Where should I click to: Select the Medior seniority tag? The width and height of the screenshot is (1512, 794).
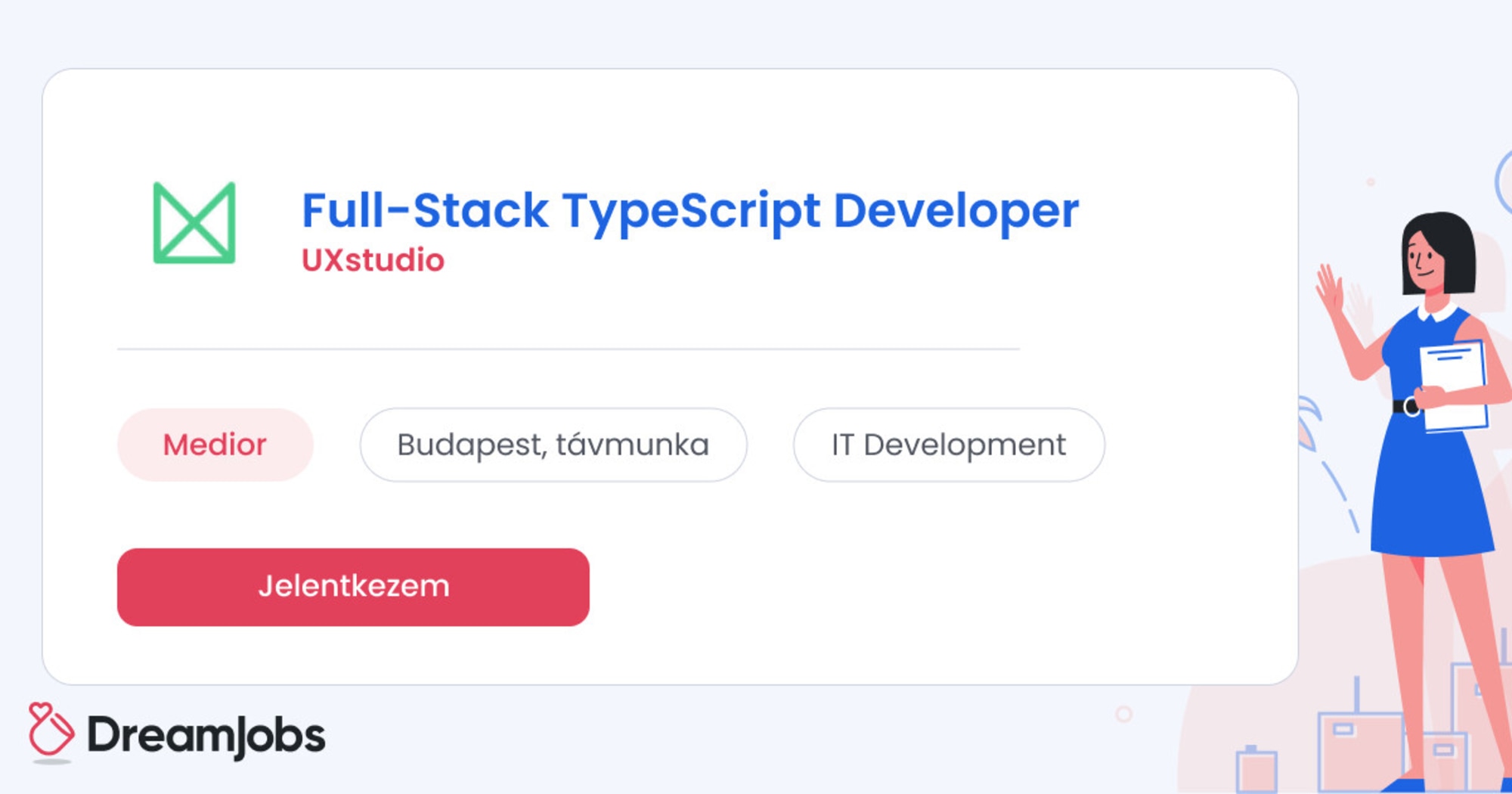coord(215,445)
